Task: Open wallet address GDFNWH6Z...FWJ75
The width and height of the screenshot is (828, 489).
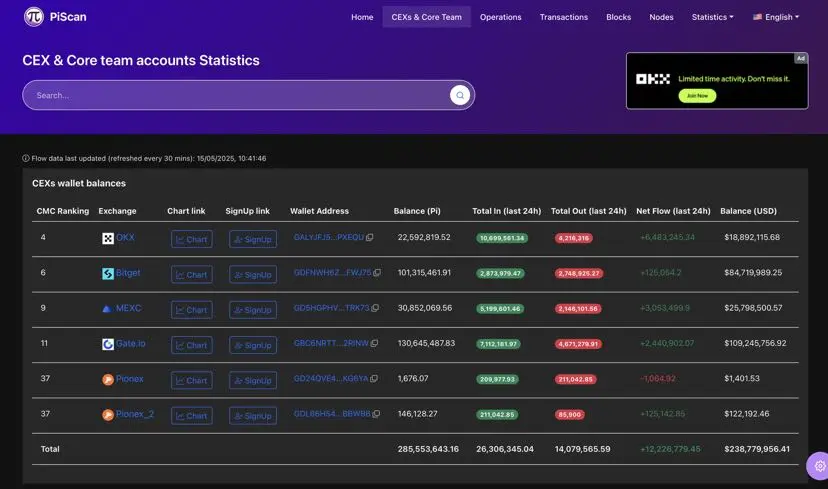Action: pyautogui.click(x=332, y=273)
